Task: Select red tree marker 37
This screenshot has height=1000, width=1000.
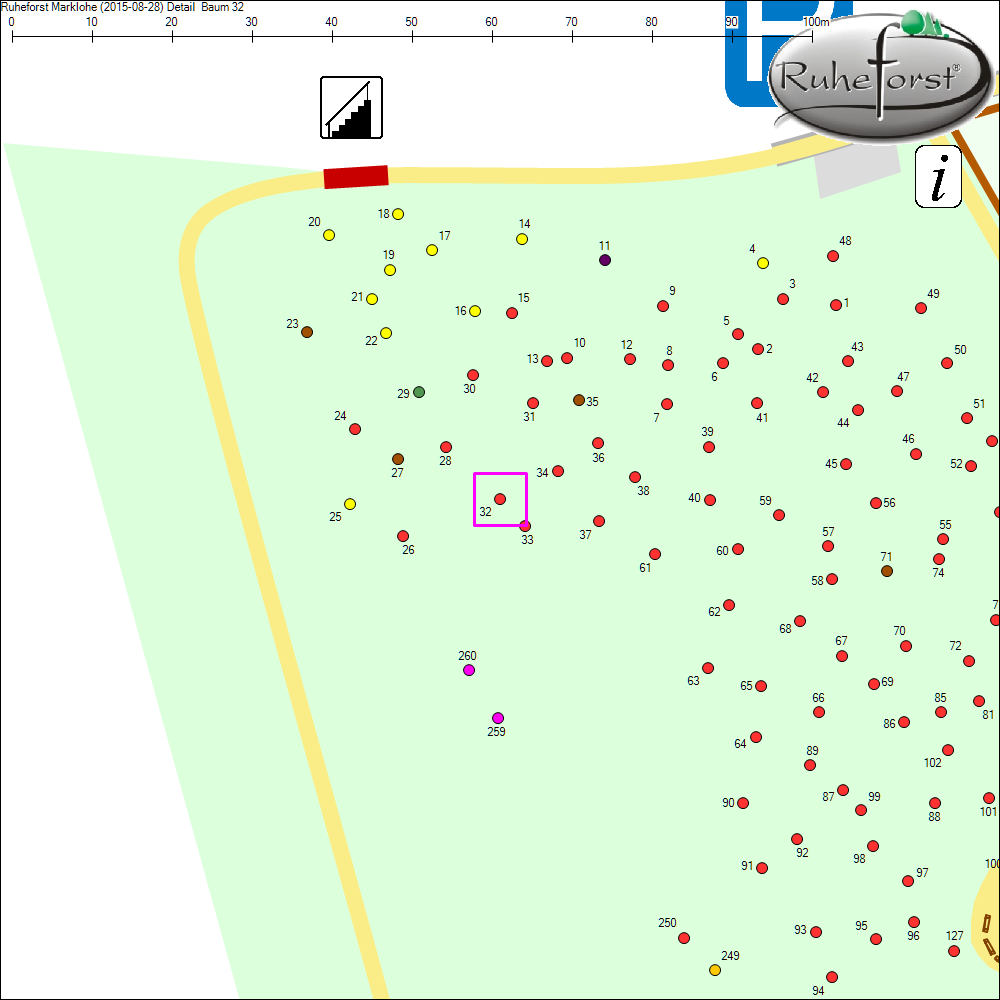Action: click(599, 521)
